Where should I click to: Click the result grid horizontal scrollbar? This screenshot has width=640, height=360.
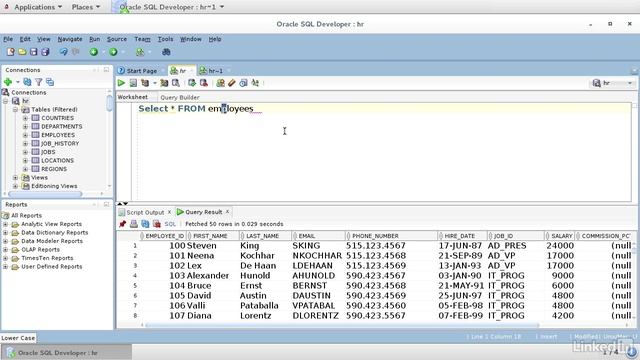[x=342, y=325]
